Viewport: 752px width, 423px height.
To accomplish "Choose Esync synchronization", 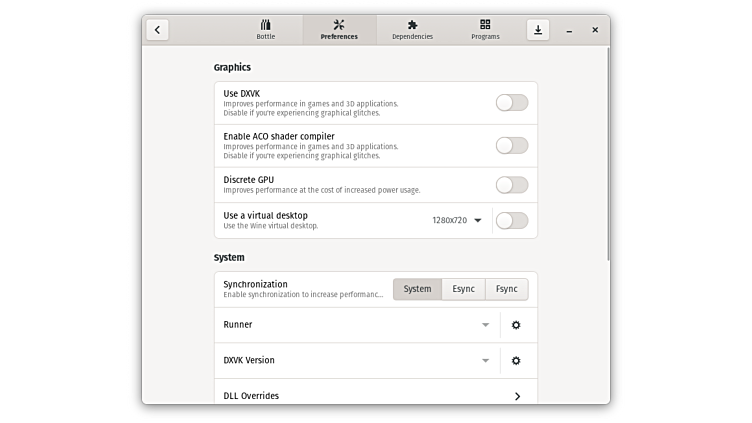I will pos(463,289).
